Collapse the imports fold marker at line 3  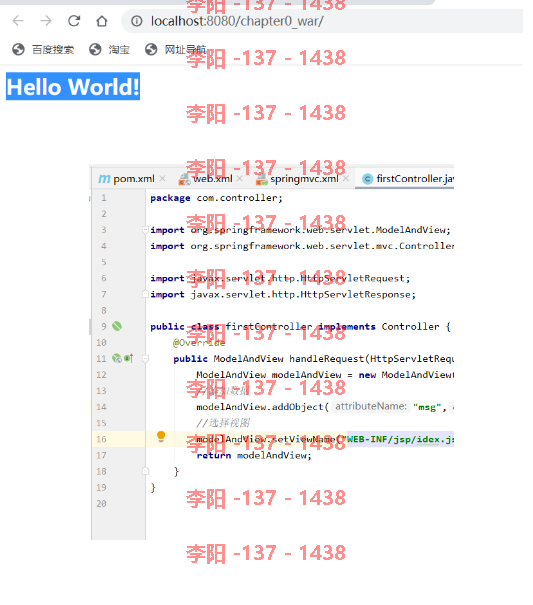click(x=145, y=230)
